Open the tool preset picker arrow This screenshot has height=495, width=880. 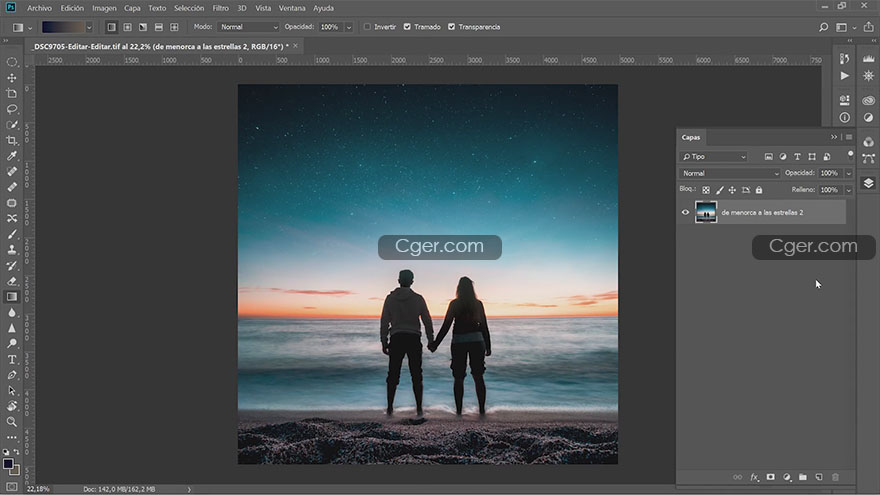30,28
